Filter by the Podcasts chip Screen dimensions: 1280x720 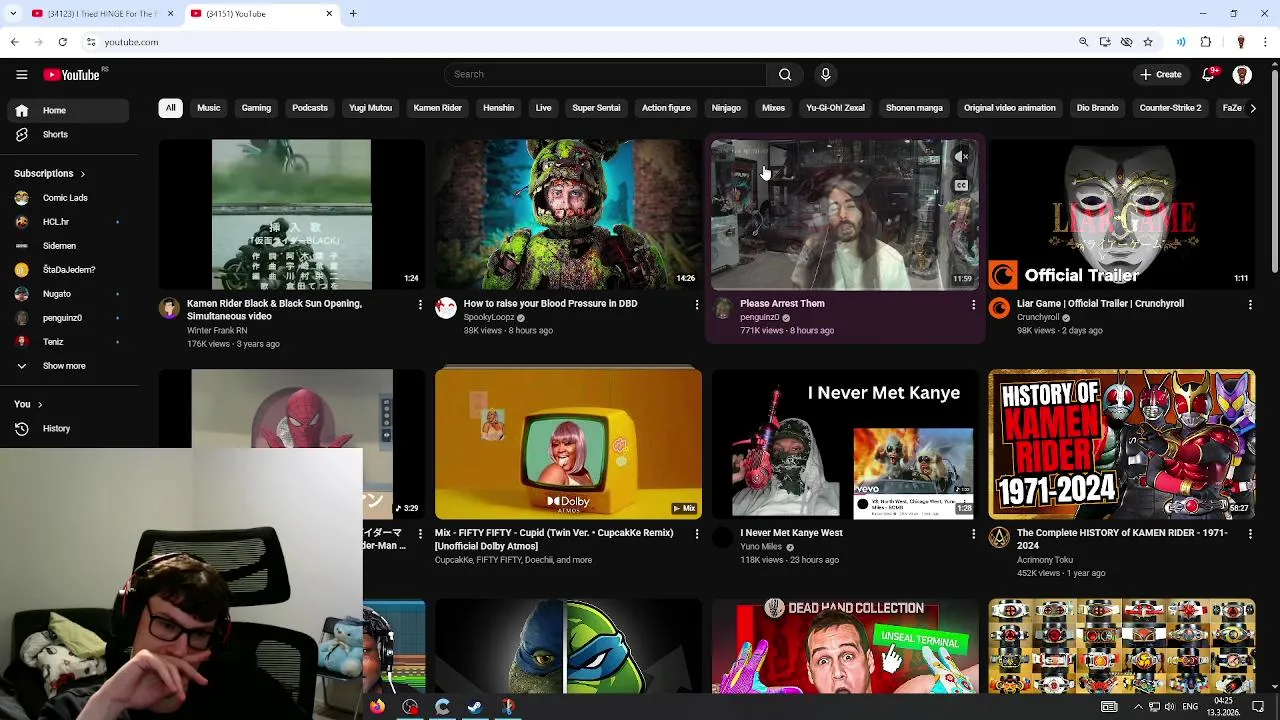(310, 108)
